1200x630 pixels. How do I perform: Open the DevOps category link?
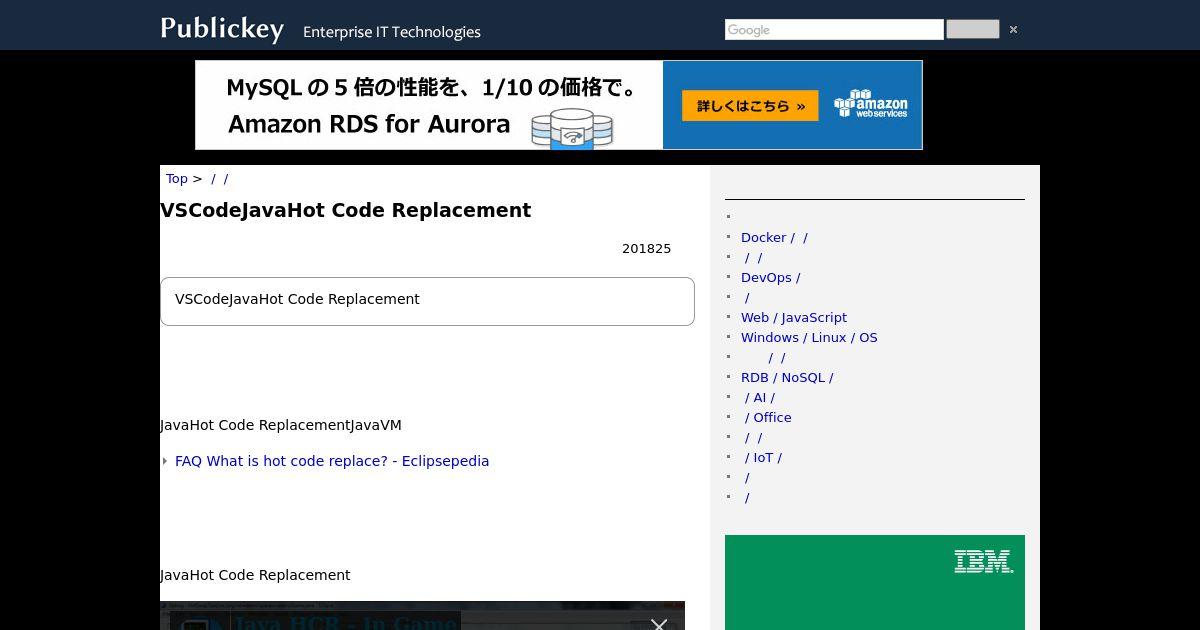click(x=770, y=277)
